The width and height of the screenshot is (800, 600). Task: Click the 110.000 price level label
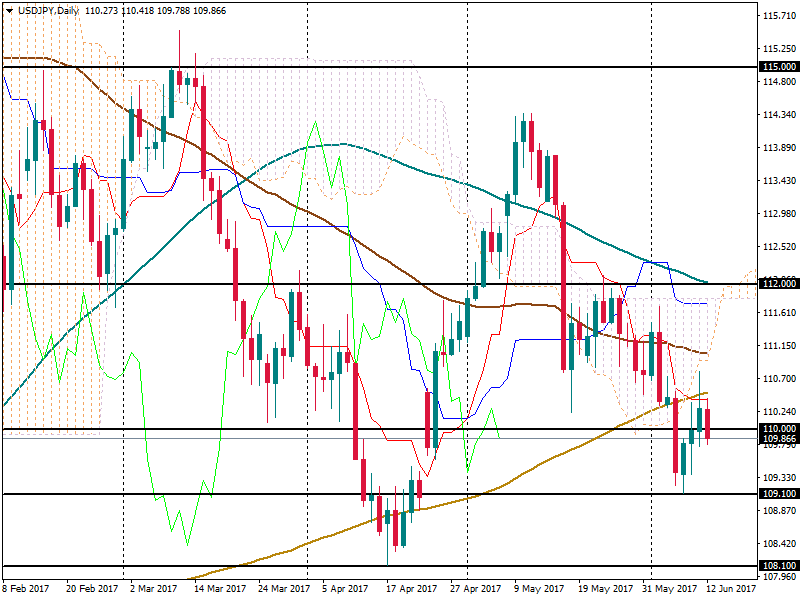[778, 429]
